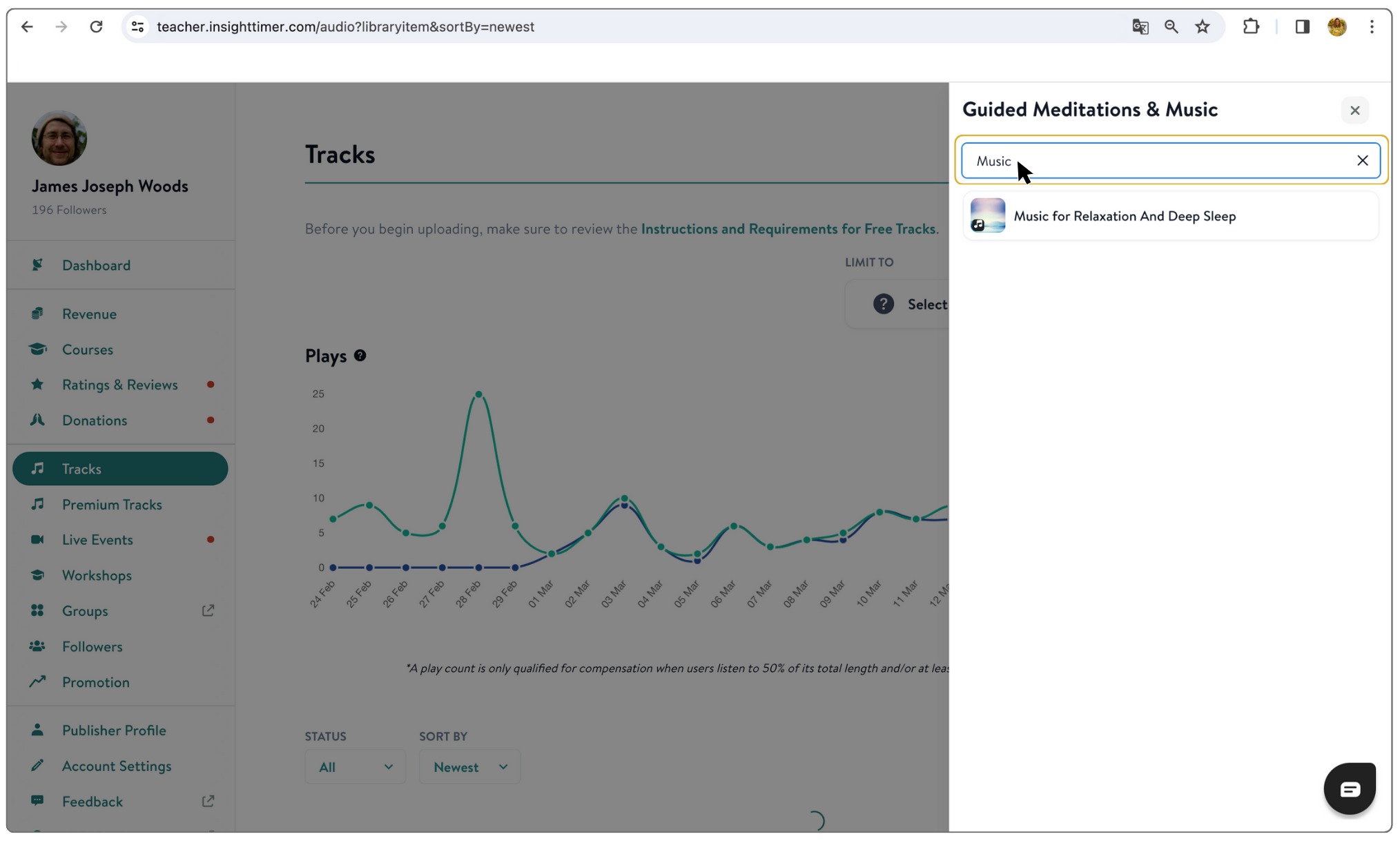This screenshot has height=841, width=1400.
Task: Click the Plays help question mark icon
Action: pos(360,356)
